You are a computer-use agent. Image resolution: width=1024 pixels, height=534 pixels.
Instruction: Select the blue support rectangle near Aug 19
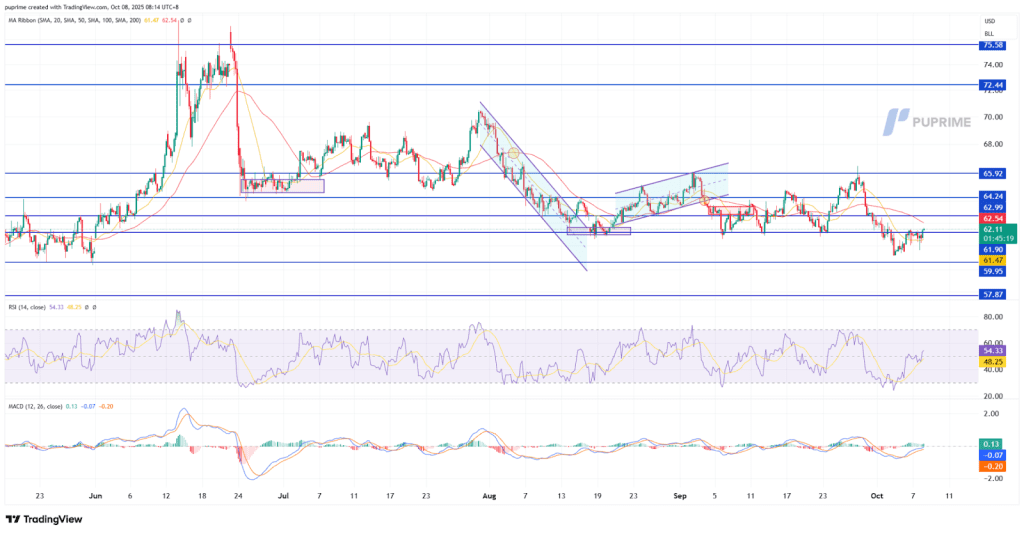tap(599, 231)
